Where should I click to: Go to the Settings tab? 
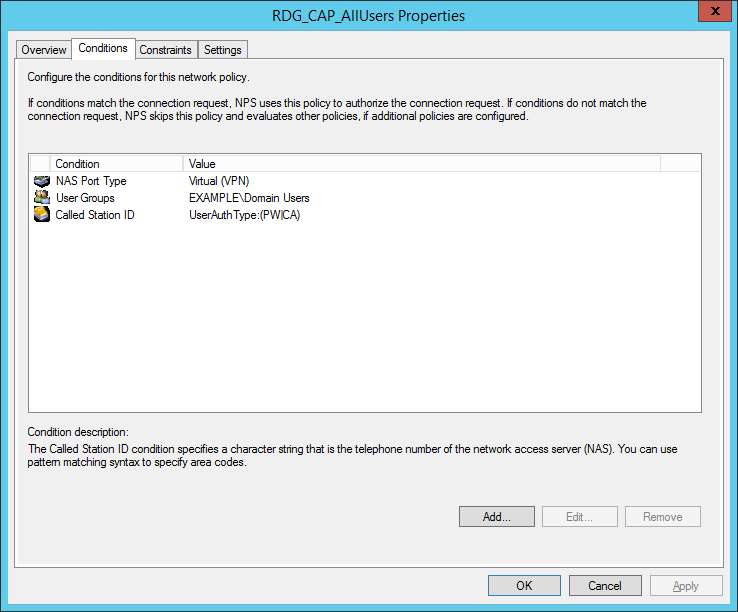point(223,50)
